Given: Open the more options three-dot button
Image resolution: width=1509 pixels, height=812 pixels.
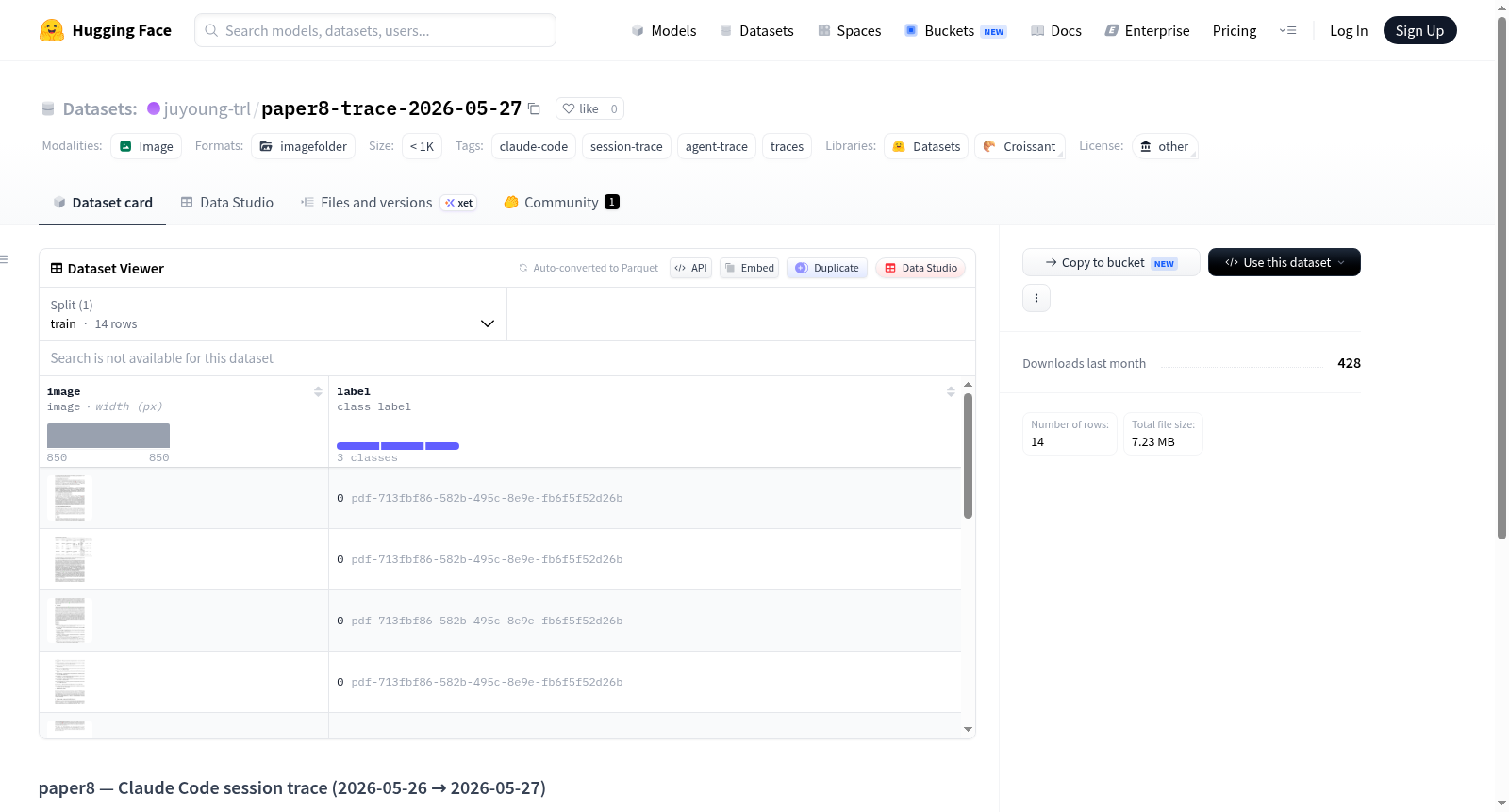Looking at the screenshot, I should tap(1036, 298).
